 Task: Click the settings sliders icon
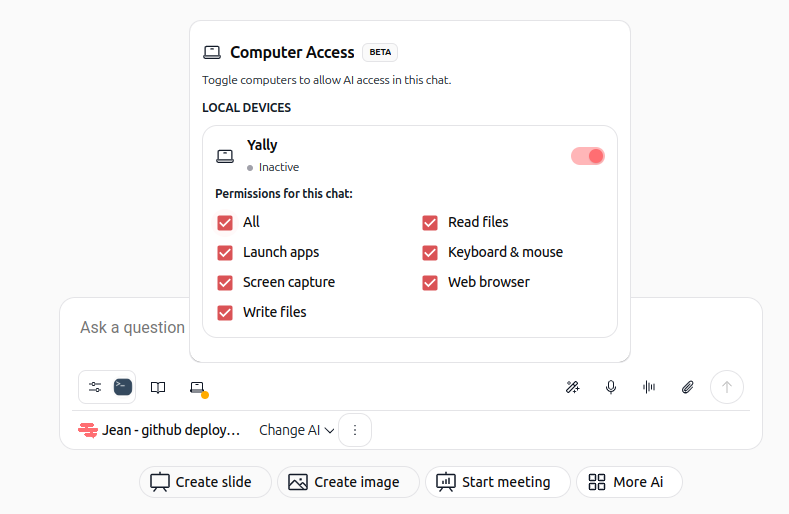point(95,387)
